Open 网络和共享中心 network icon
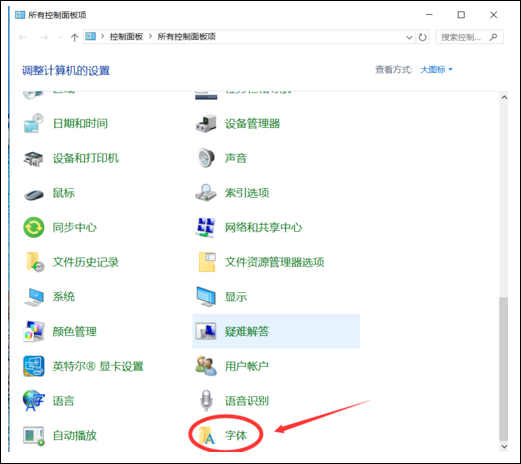 pyautogui.click(x=205, y=227)
